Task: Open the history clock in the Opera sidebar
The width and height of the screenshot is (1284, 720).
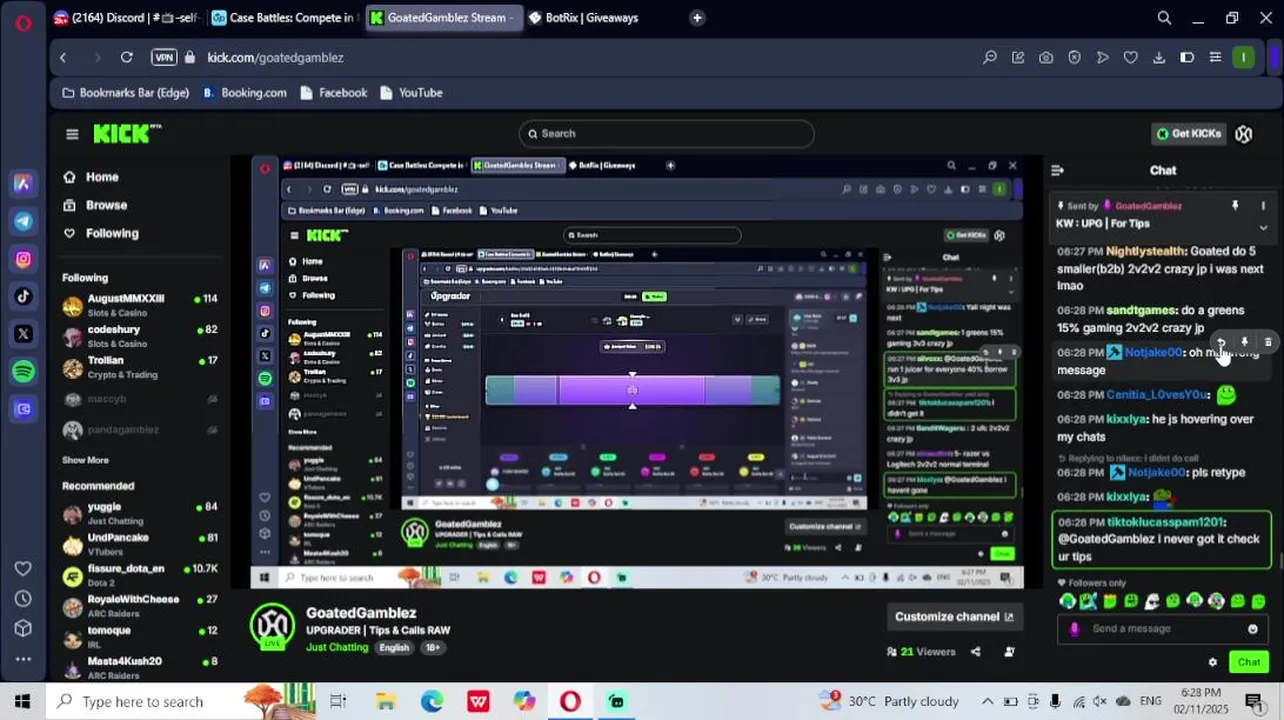Action: 23,598
